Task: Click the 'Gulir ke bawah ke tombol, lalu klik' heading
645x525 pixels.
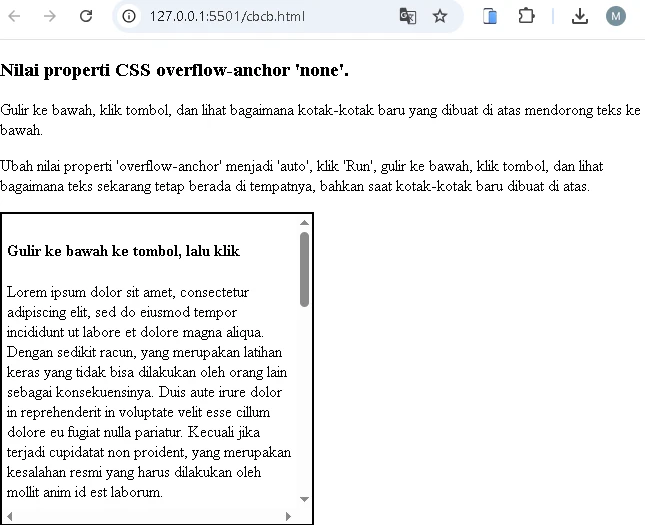Action: tap(123, 251)
